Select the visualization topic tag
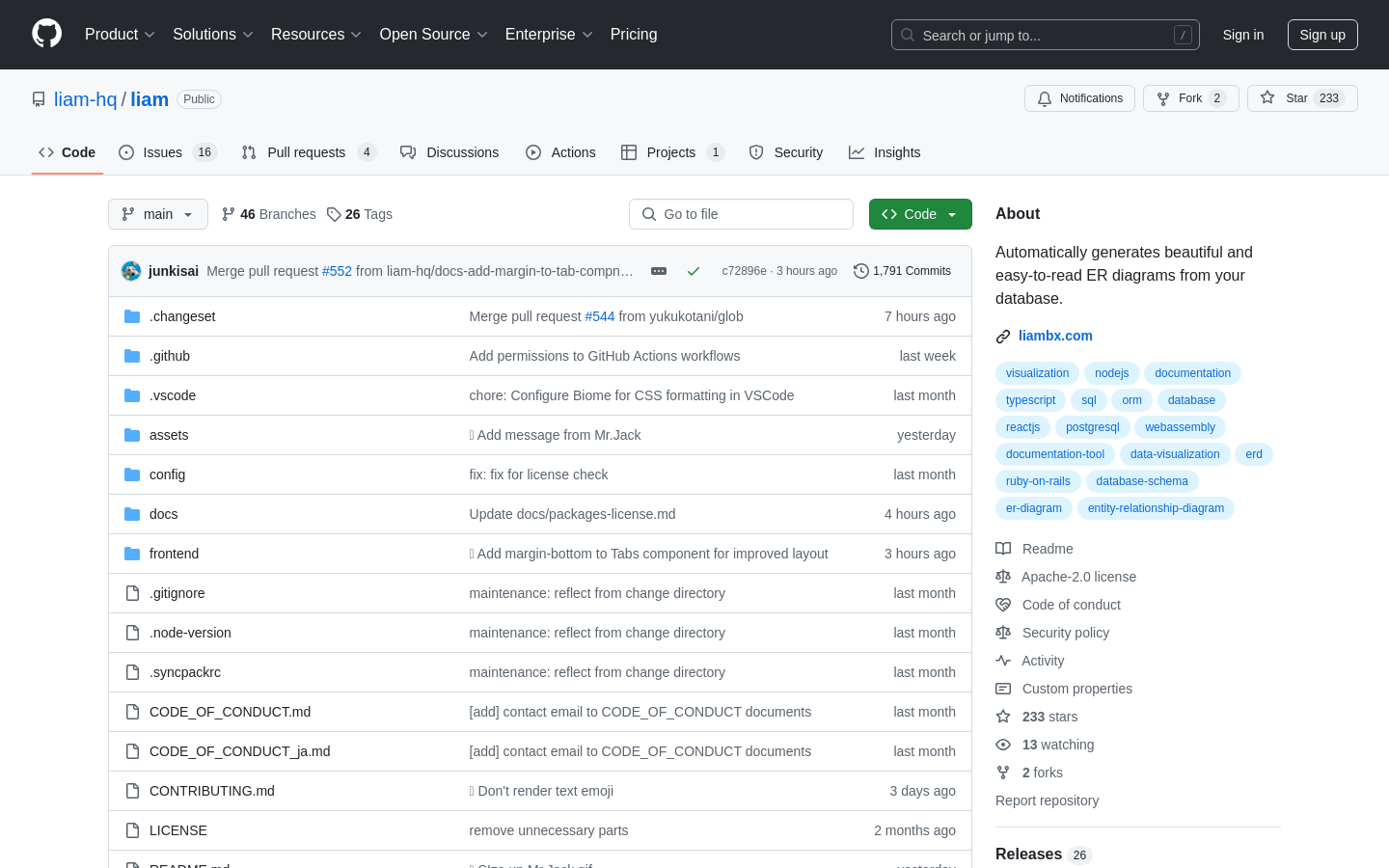The image size is (1389, 868). tap(1037, 373)
